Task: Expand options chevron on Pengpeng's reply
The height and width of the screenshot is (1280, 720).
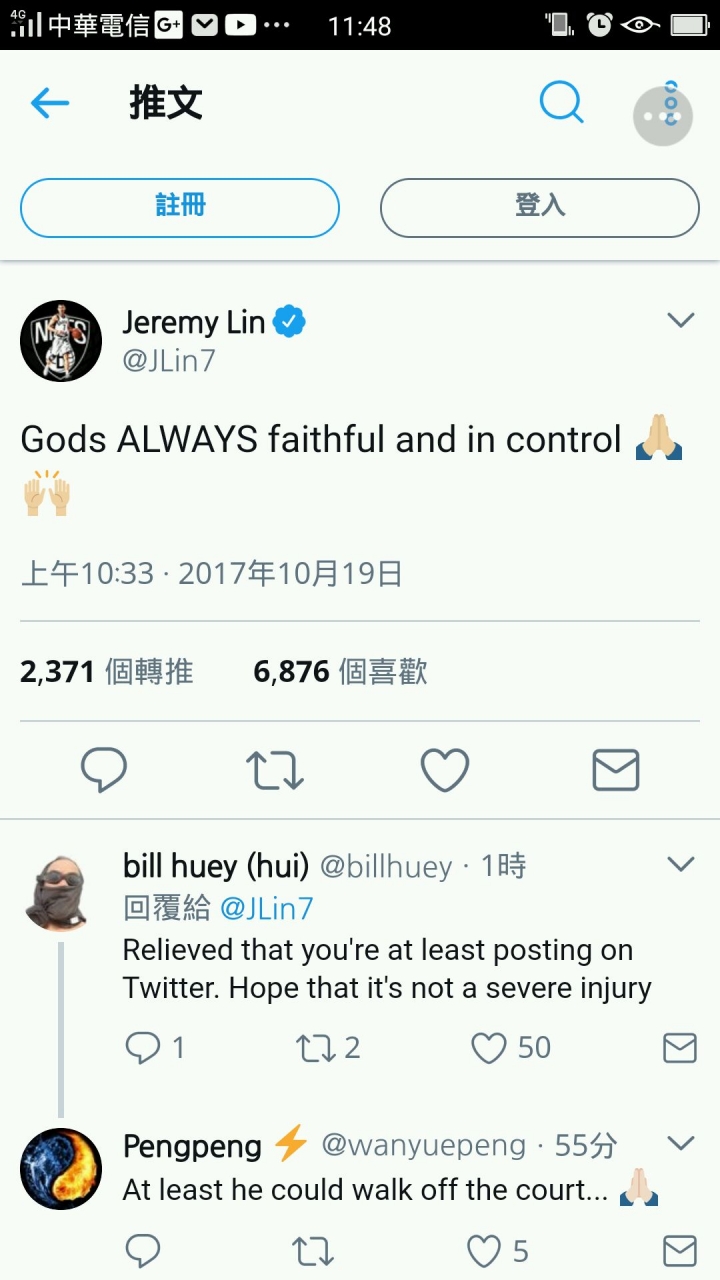Action: [x=681, y=1142]
